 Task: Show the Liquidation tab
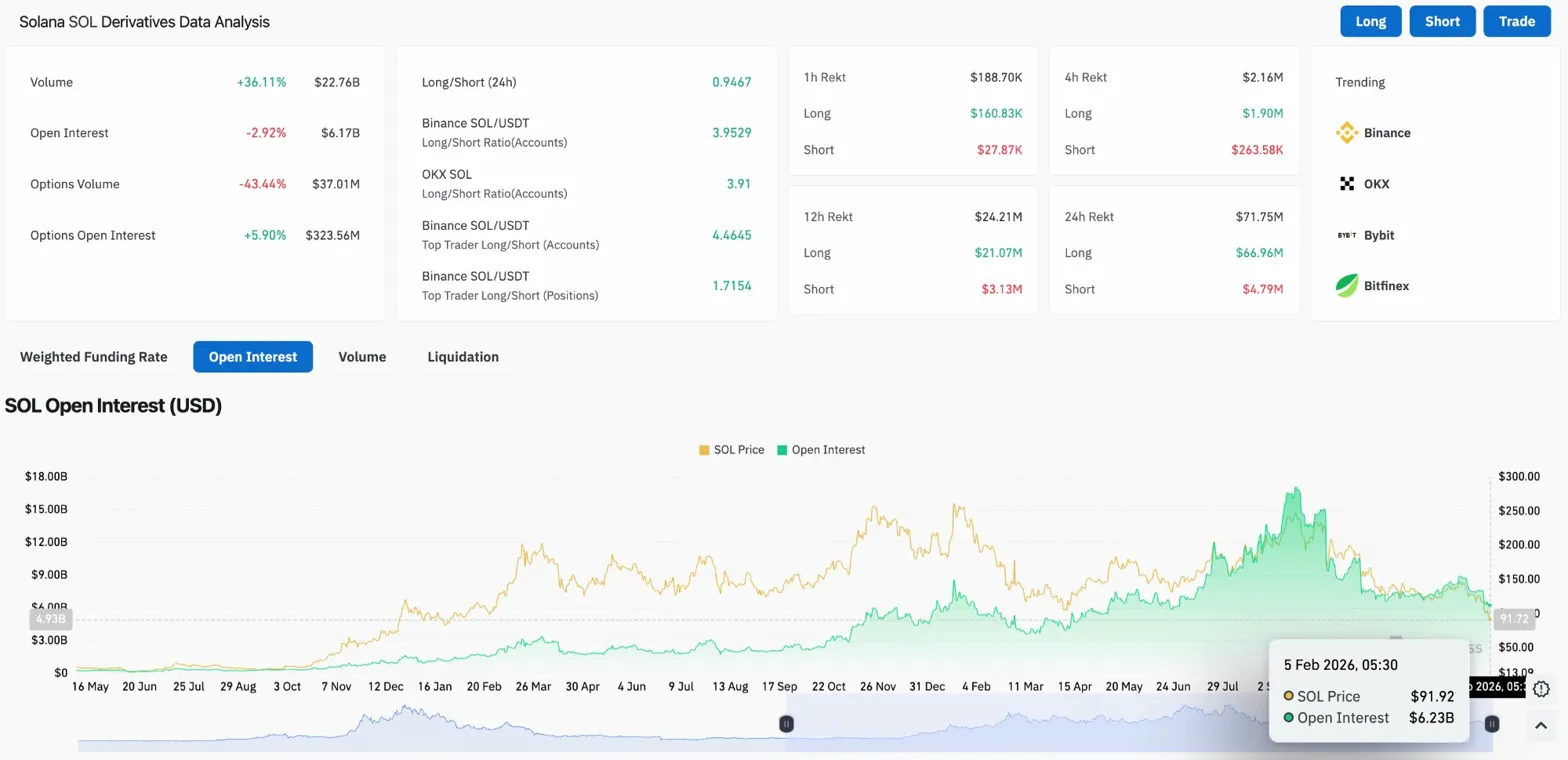pyautogui.click(x=463, y=357)
